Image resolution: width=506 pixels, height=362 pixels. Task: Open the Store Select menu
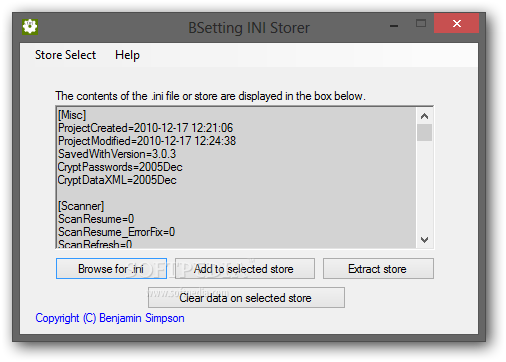[x=65, y=55]
